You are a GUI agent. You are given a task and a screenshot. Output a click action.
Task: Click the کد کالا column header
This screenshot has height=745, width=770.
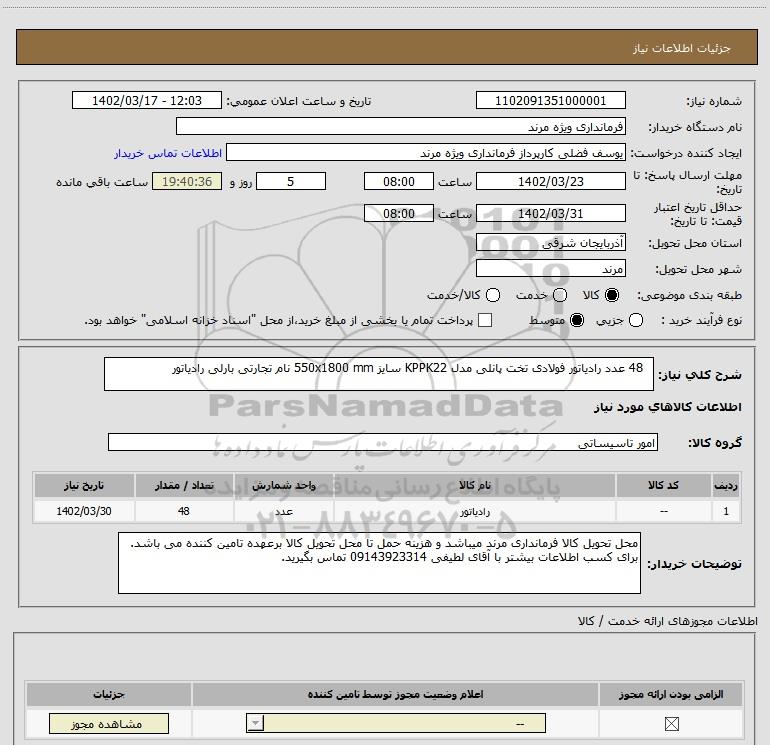(663, 485)
